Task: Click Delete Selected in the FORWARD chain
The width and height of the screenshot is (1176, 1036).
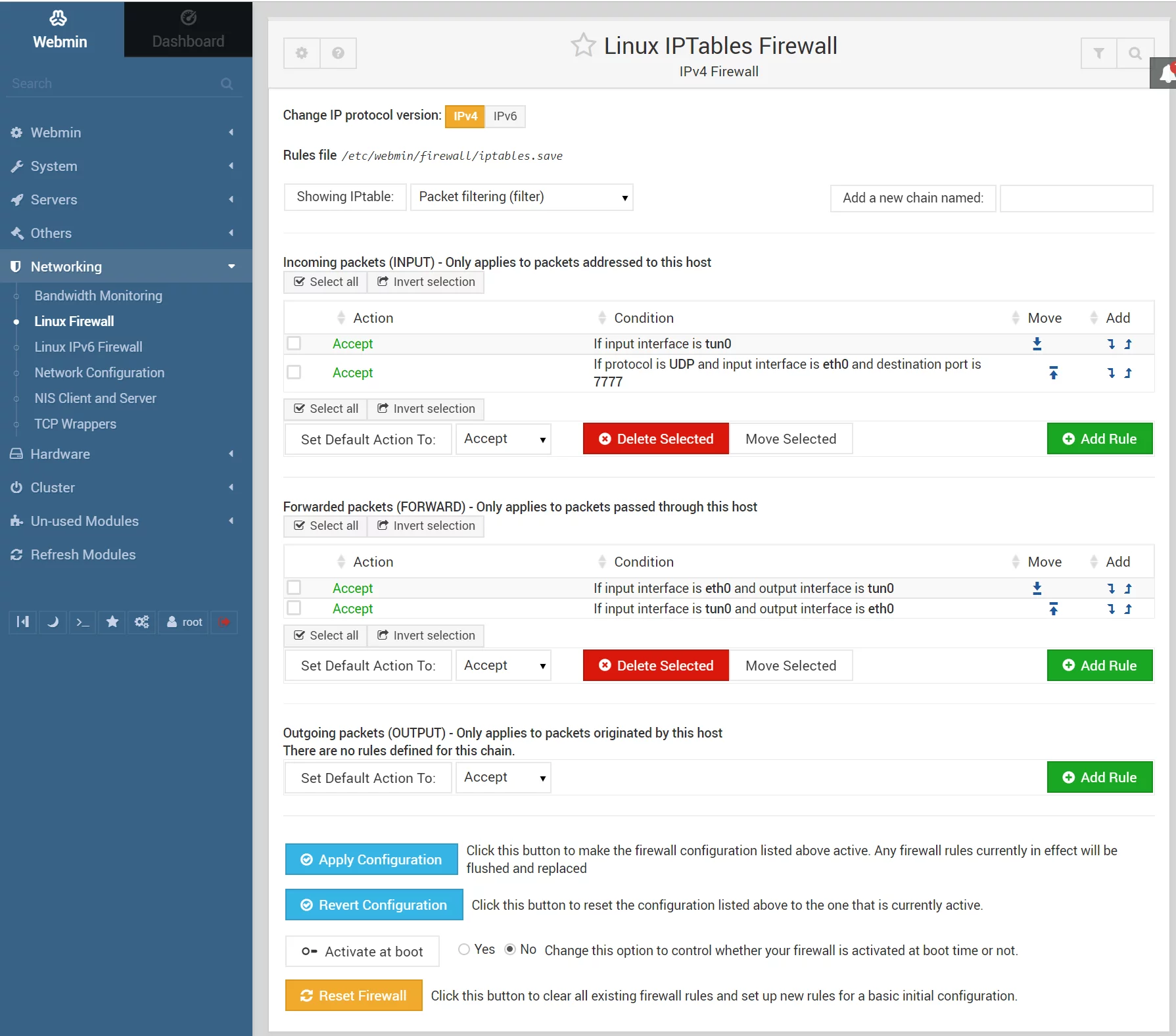Action: 656,665
